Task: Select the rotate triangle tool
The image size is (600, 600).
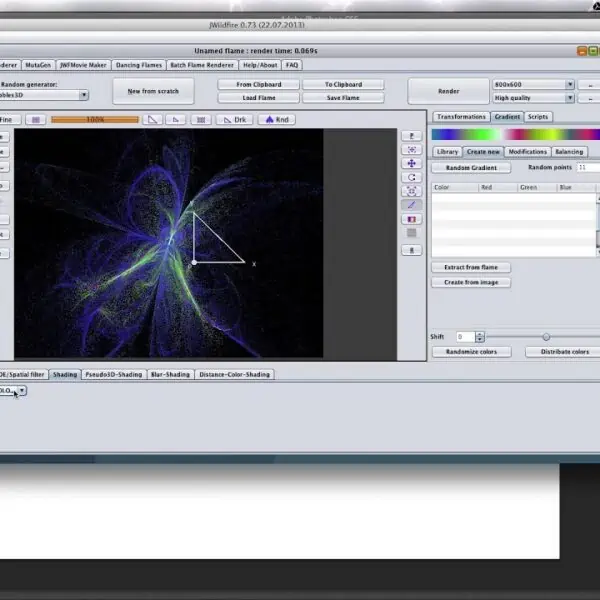Action: point(412,177)
